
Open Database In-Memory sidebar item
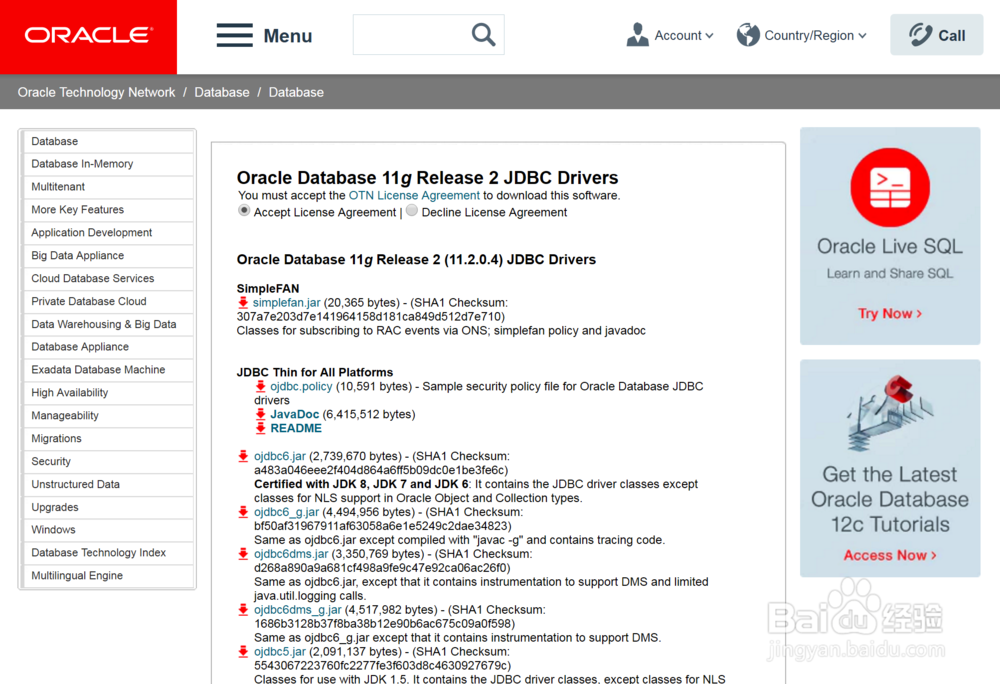108,164
